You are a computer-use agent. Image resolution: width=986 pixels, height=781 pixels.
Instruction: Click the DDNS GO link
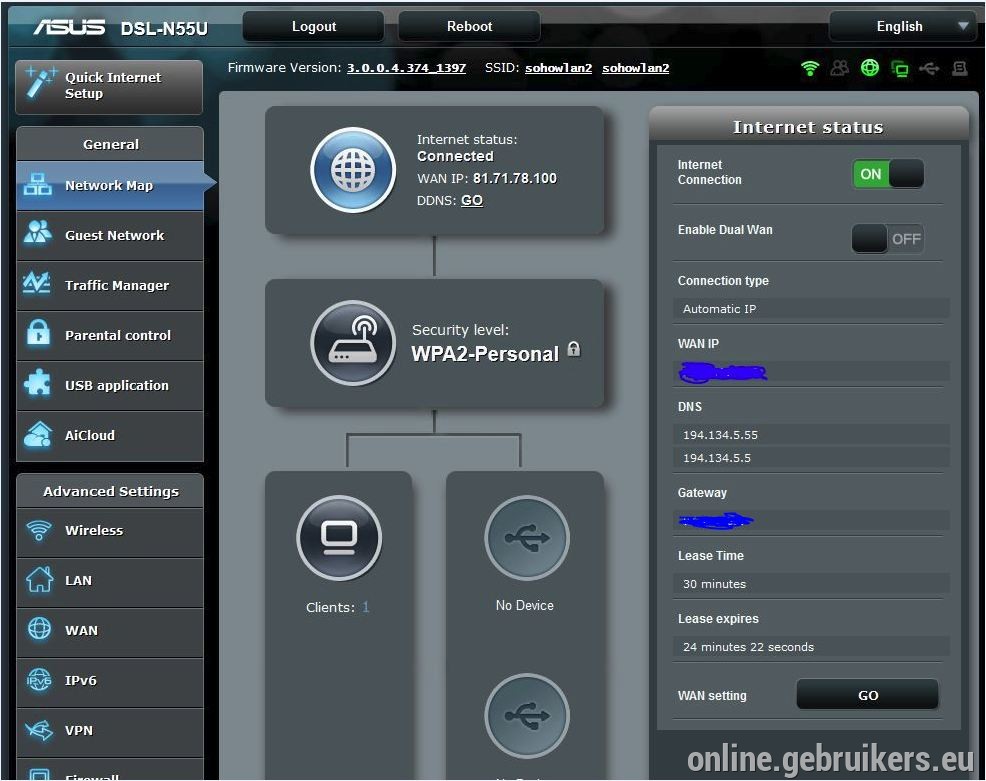472,200
